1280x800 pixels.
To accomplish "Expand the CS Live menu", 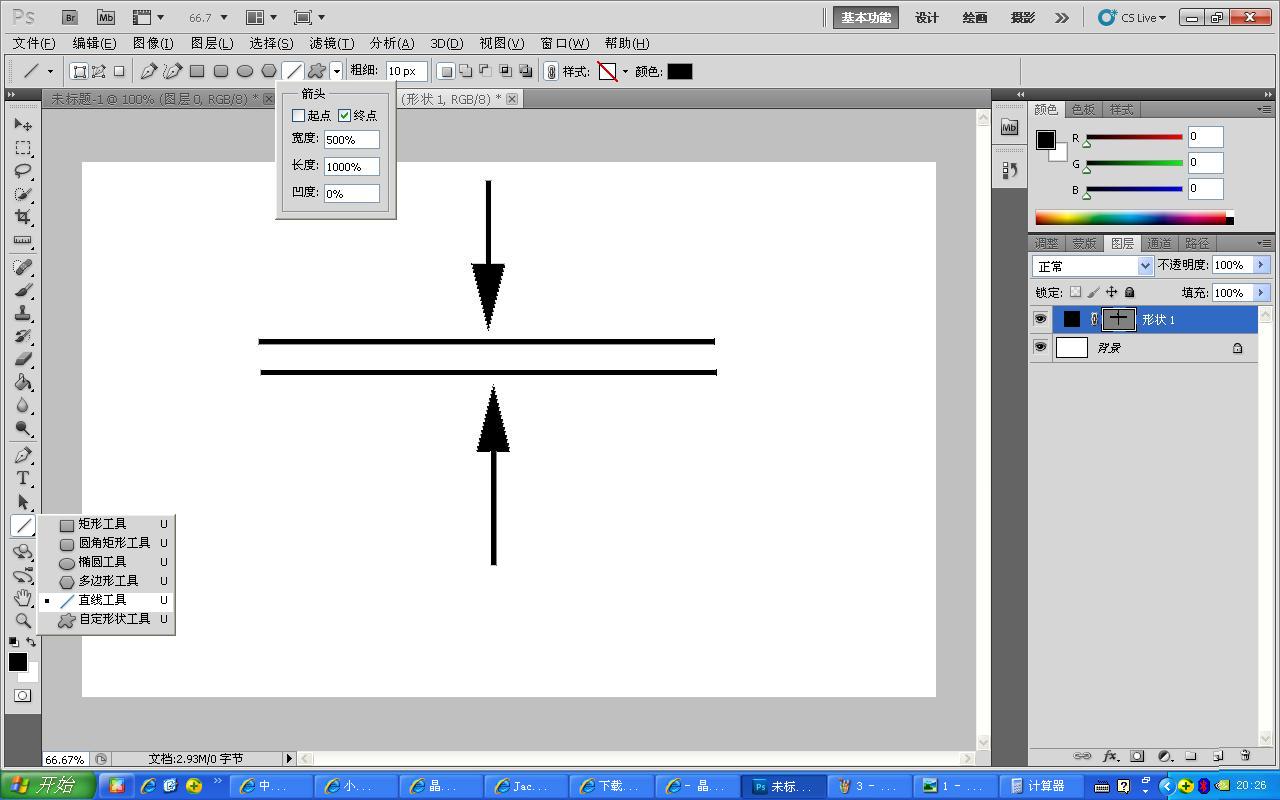I will pos(1132,18).
